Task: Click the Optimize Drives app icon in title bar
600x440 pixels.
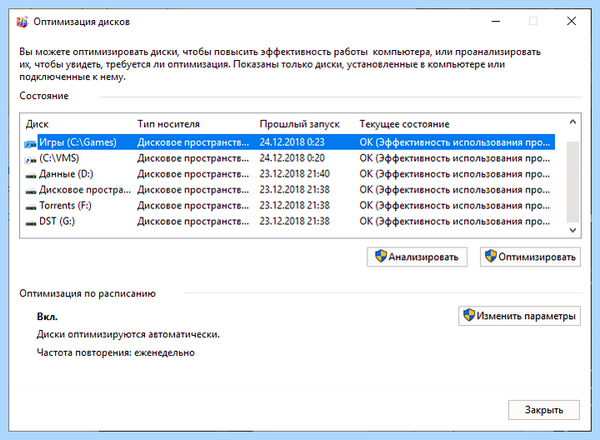Action: pyautogui.click(x=22, y=22)
